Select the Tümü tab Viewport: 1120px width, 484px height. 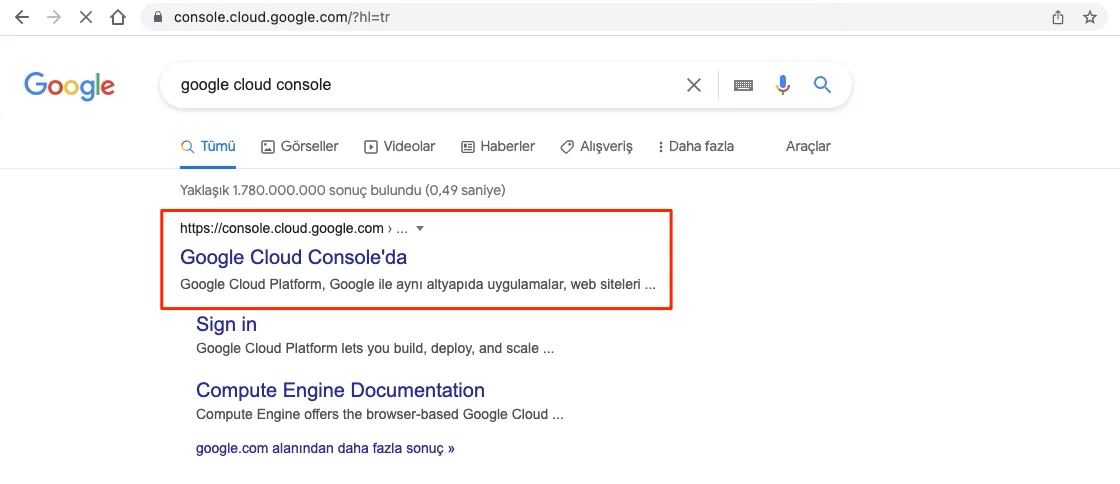208,146
